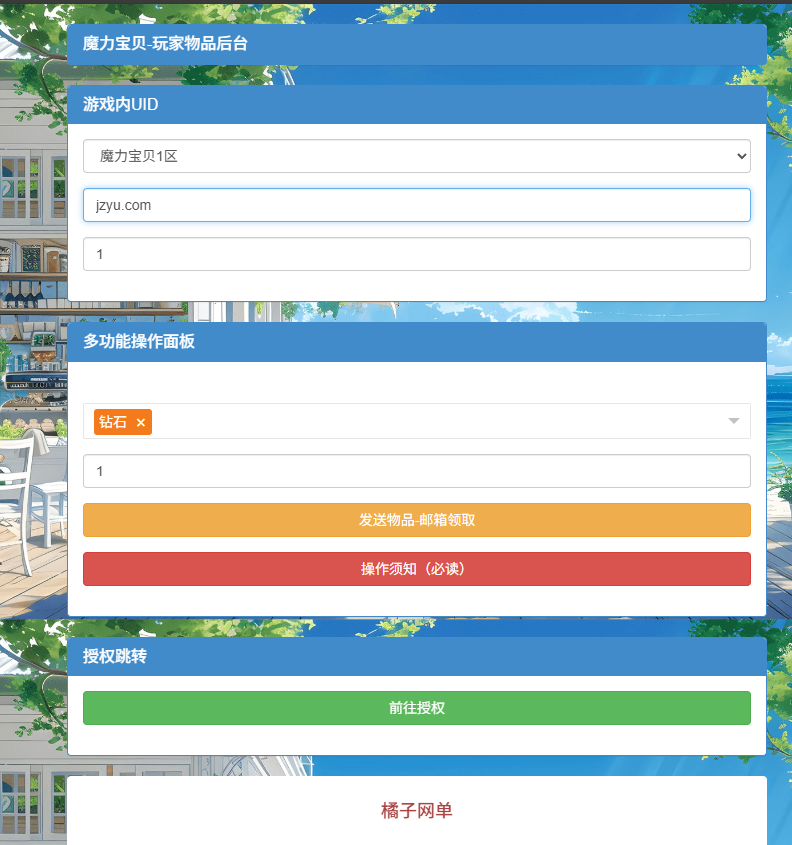Click the orange 钻石 tag label

113,423
